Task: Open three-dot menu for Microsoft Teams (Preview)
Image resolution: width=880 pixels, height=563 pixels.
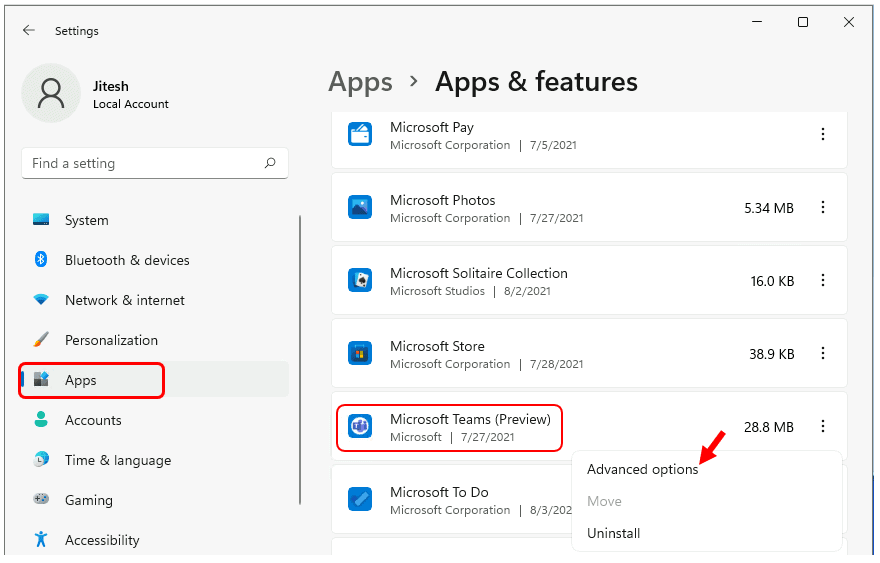Action: pos(823,426)
